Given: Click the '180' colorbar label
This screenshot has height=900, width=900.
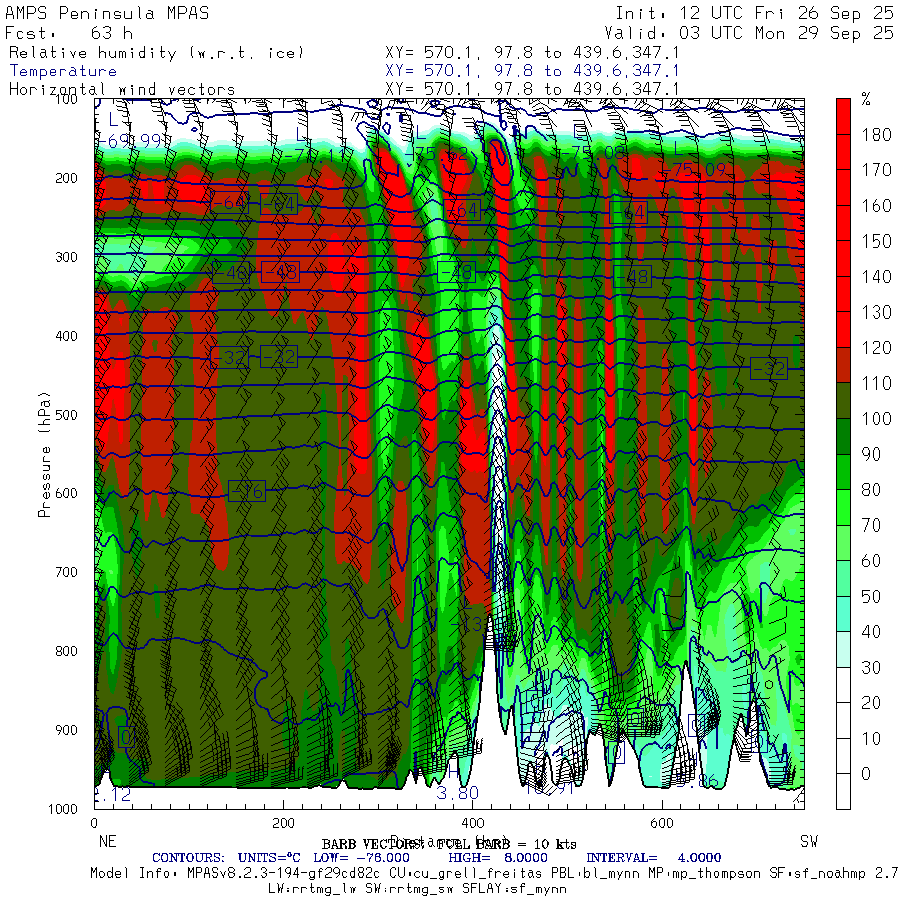Looking at the screenshot, I should (x=876, y=134).
